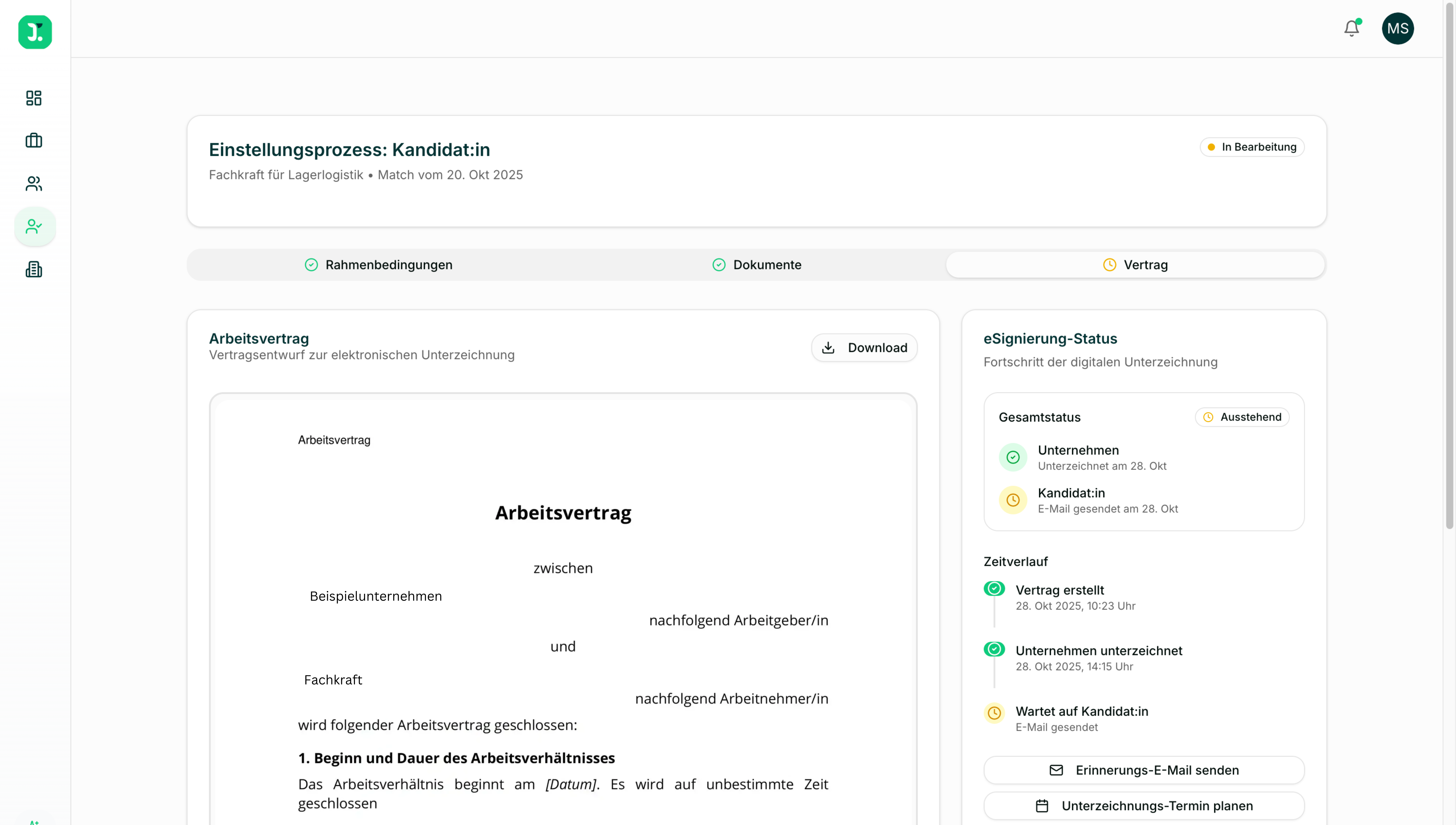Open the candidates people icon in sidebar
1456x825 pixels.
point(34,184)
